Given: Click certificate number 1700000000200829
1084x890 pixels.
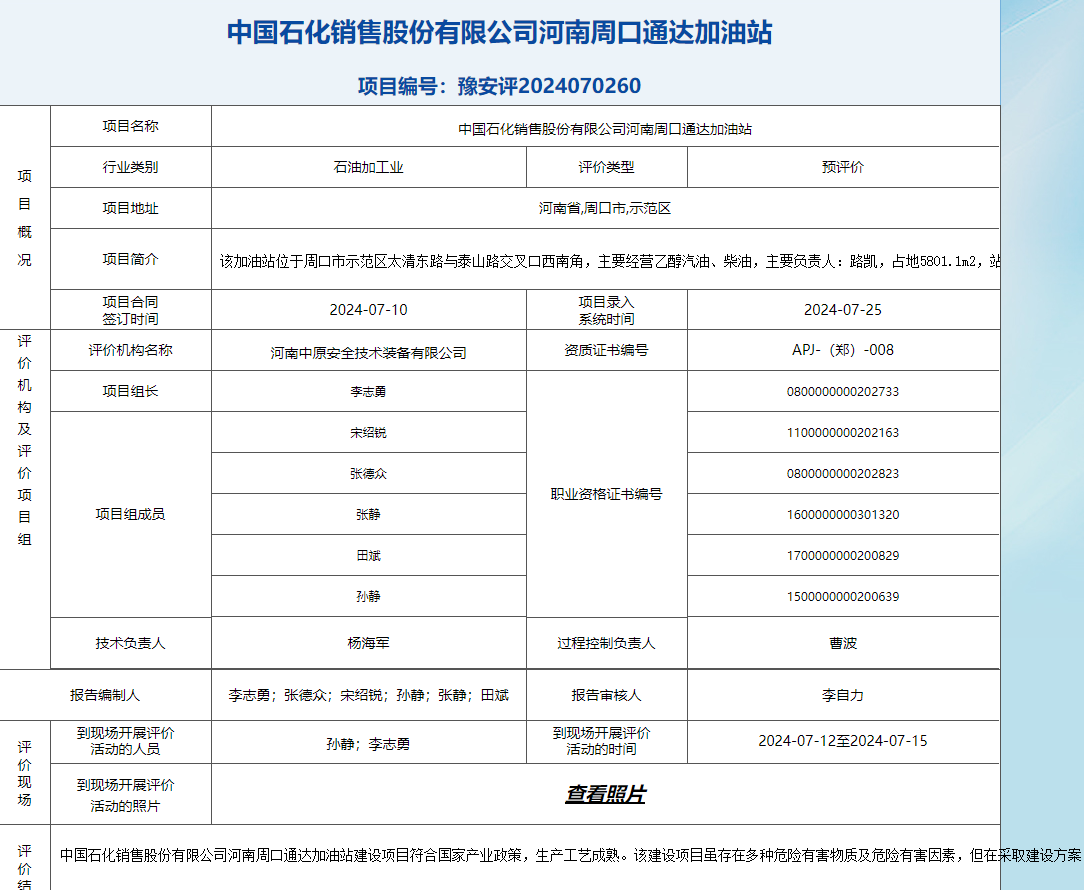Looking at the screenshot, I should pyautogui.click(x=843, y=555).
